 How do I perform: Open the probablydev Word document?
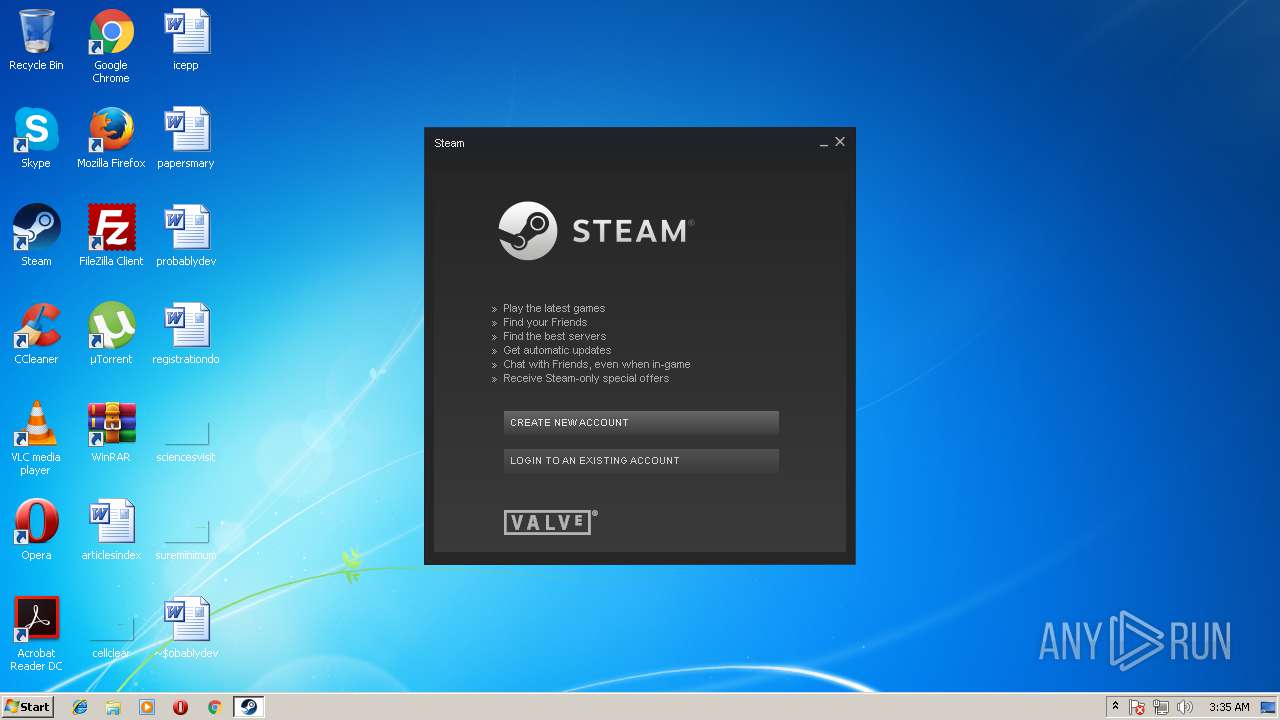186,236
